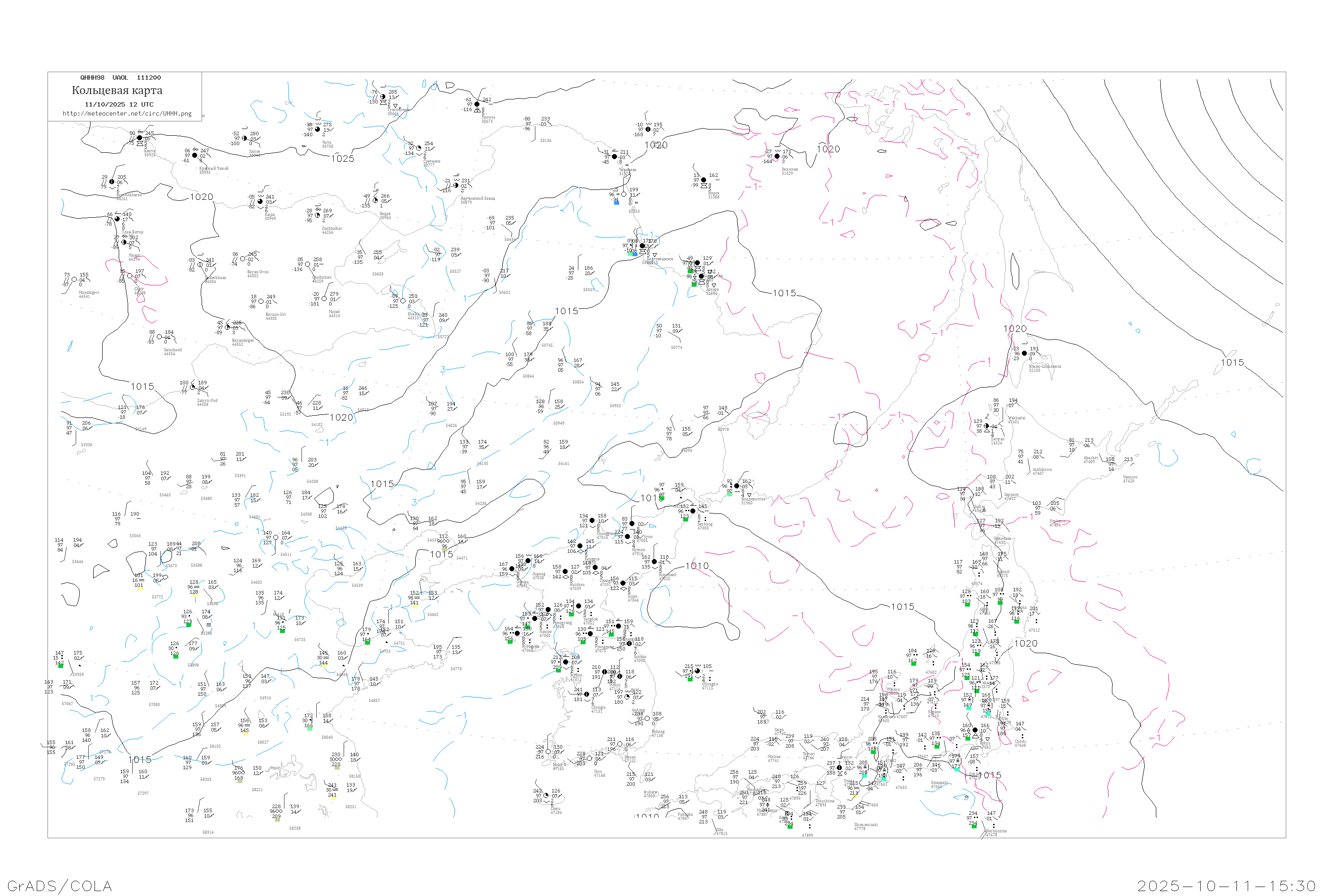
Task: Click the QHHH98 UAOL 111200 header code
Action: pyautogui.click(x=121, y=78)
